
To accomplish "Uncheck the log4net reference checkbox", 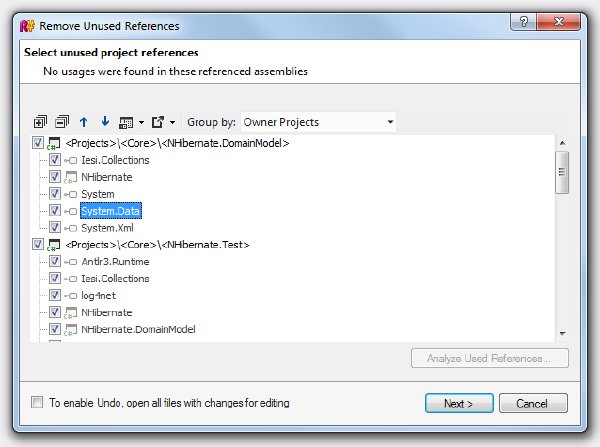I will [54, 295].
